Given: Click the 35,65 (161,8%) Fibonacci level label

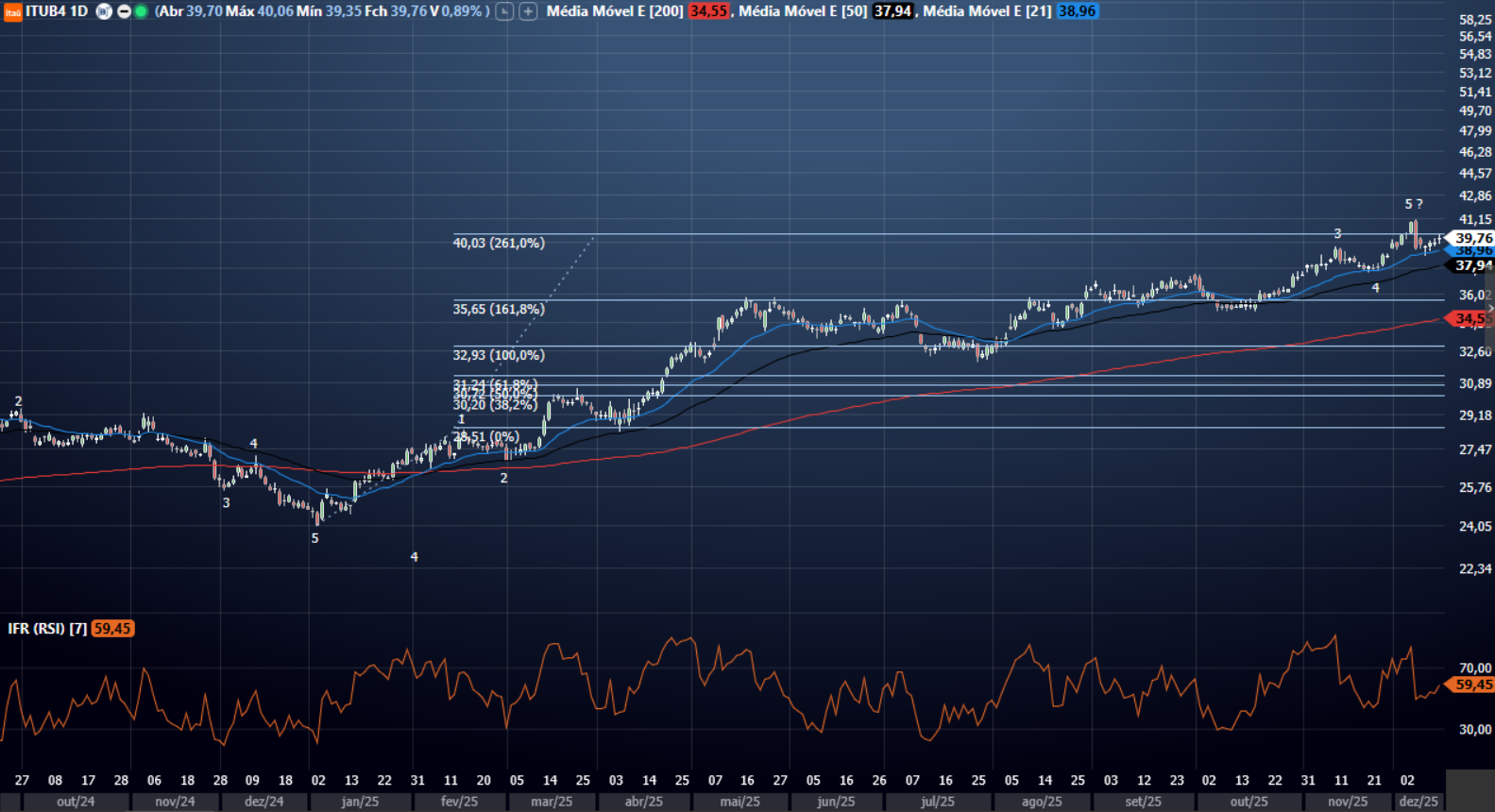Looking at the screenshot, I should point(498,309).
